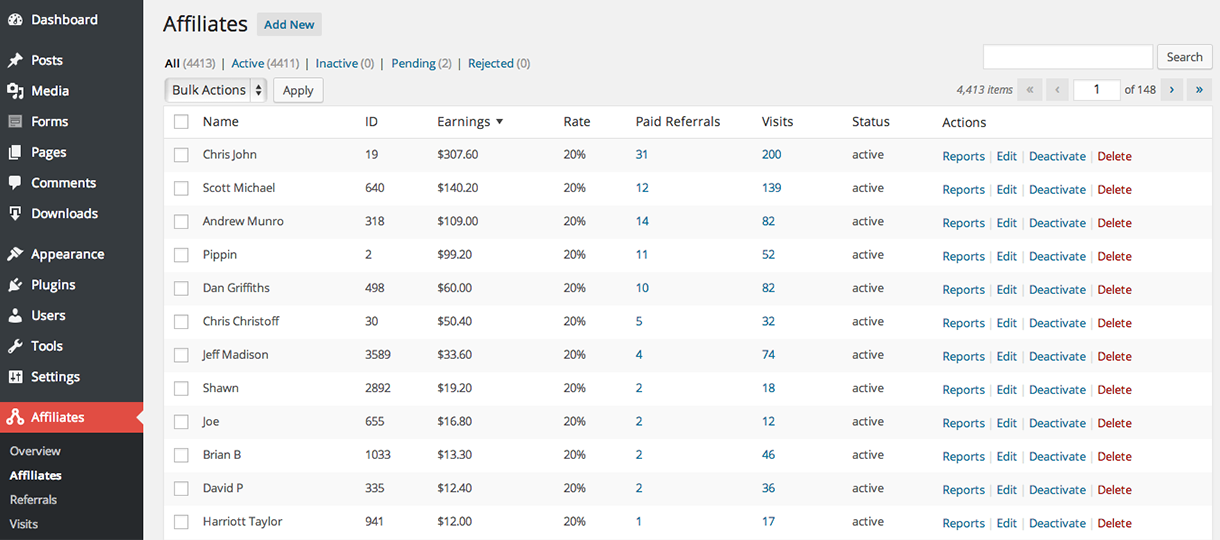
Task: Click the Posts pushpin icon
Action: pyautogui.click(x=15, y=60)
